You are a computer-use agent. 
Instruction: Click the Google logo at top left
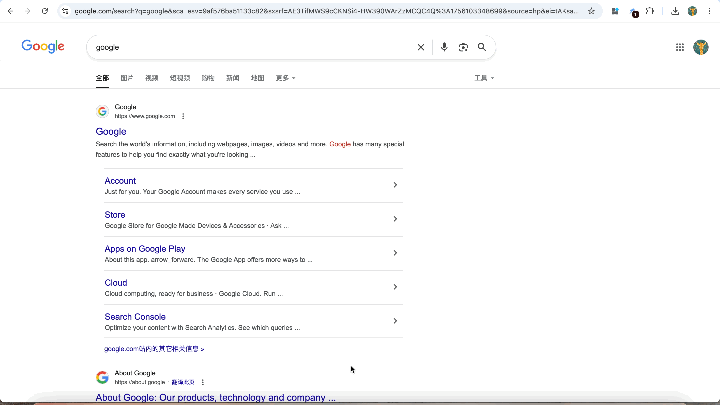42,47
